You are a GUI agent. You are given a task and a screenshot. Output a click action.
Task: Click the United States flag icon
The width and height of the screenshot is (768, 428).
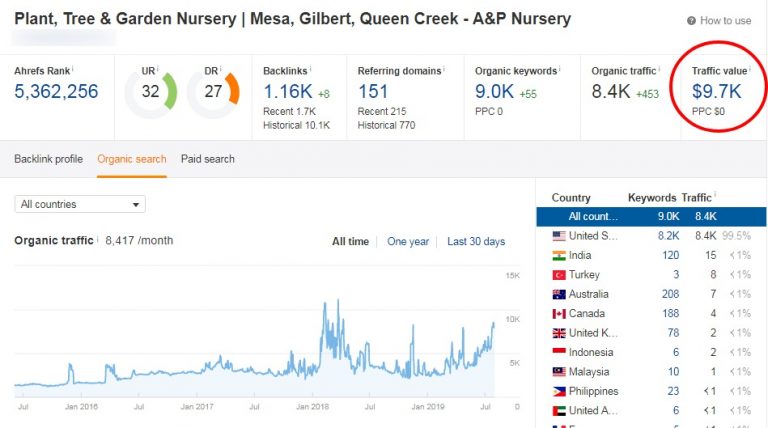coord(559,236)
